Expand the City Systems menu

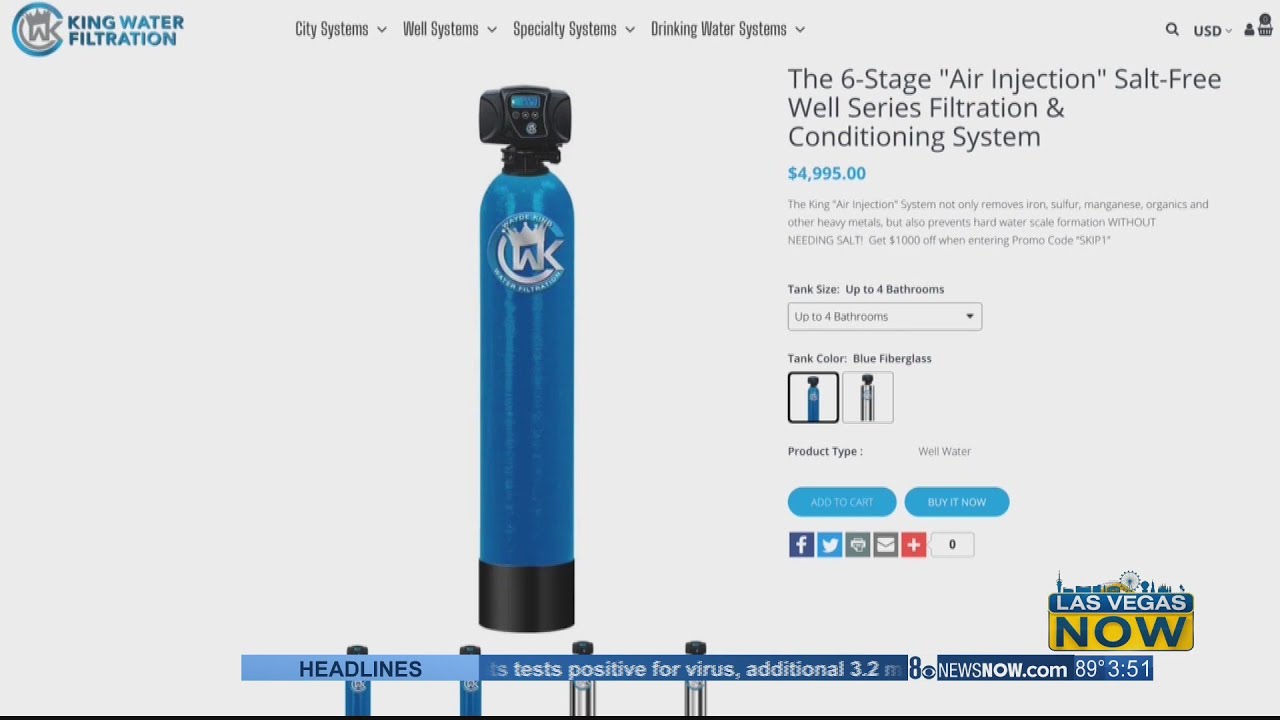tap(340, 29)
